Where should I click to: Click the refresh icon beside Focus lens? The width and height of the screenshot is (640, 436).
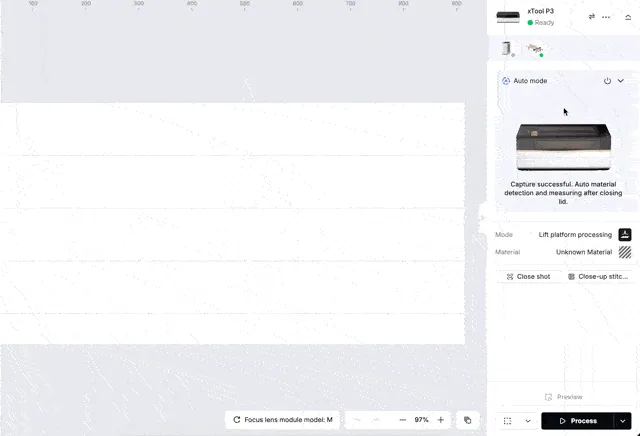(236, 420)
